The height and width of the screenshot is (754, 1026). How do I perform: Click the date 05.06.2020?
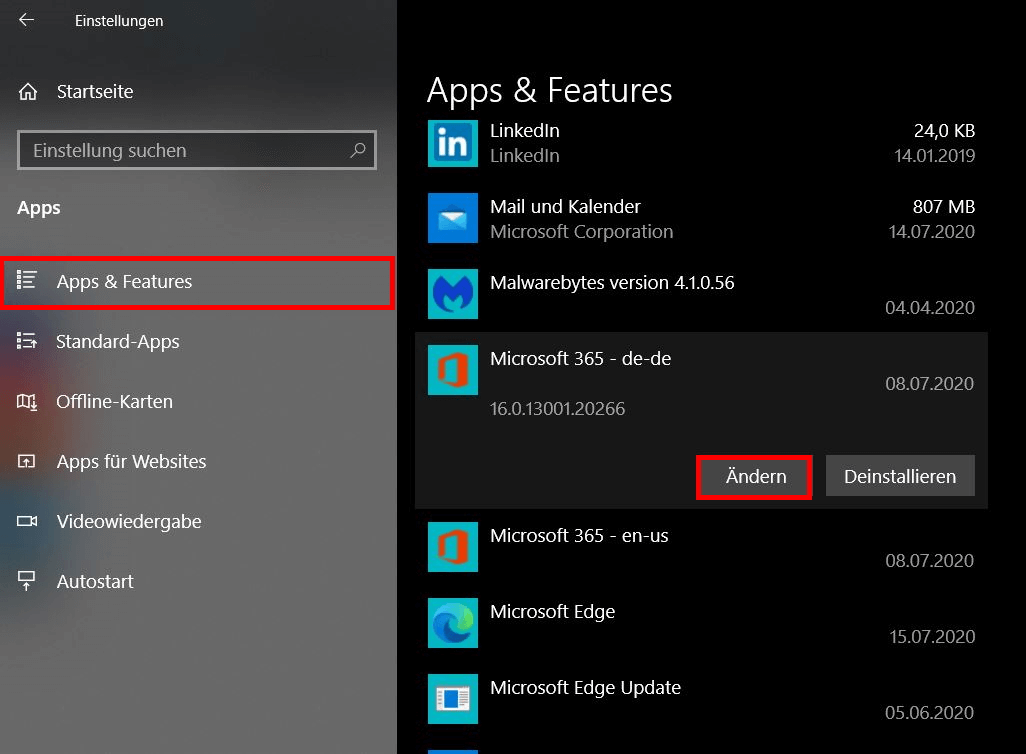coord(929,712)
